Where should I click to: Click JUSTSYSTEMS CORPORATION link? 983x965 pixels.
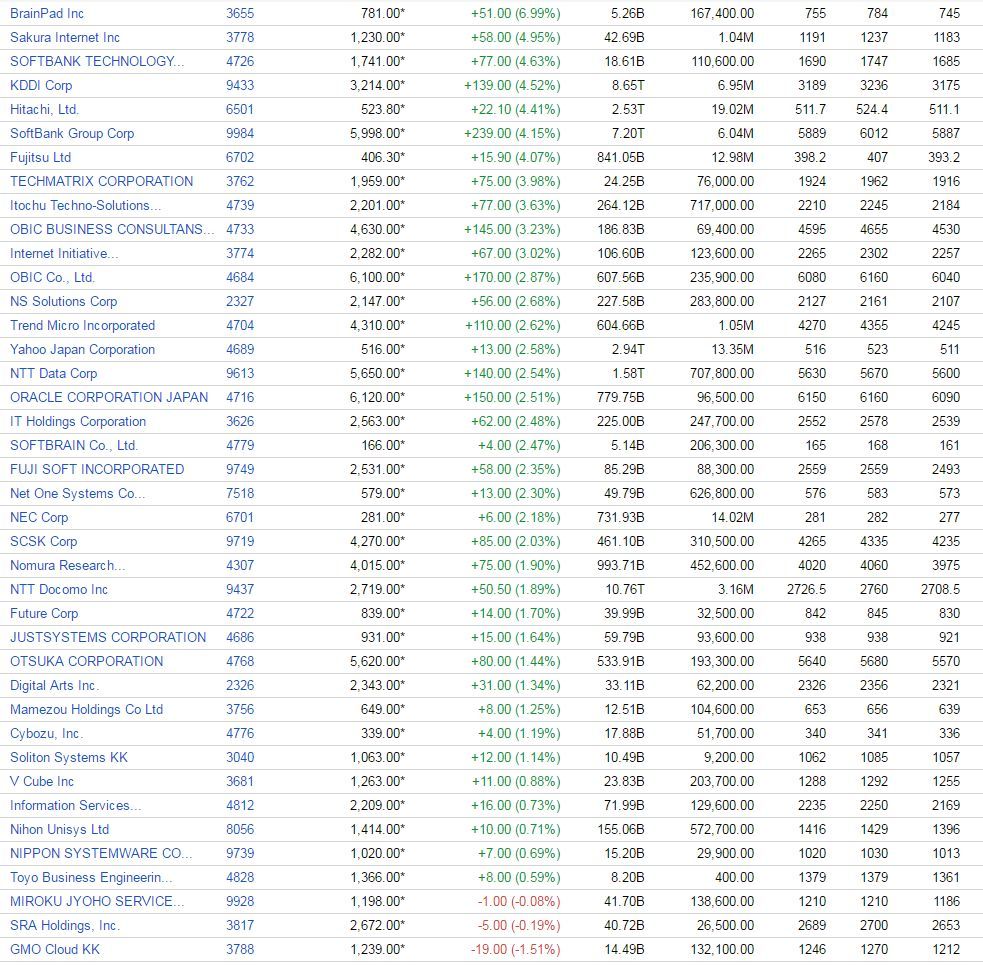click(x=108, y=638)
